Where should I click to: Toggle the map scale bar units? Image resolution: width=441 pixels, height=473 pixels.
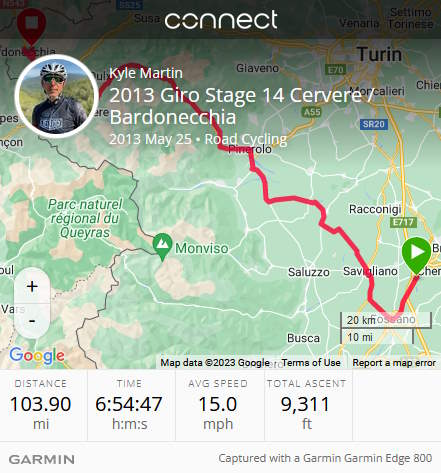point(386,328)
